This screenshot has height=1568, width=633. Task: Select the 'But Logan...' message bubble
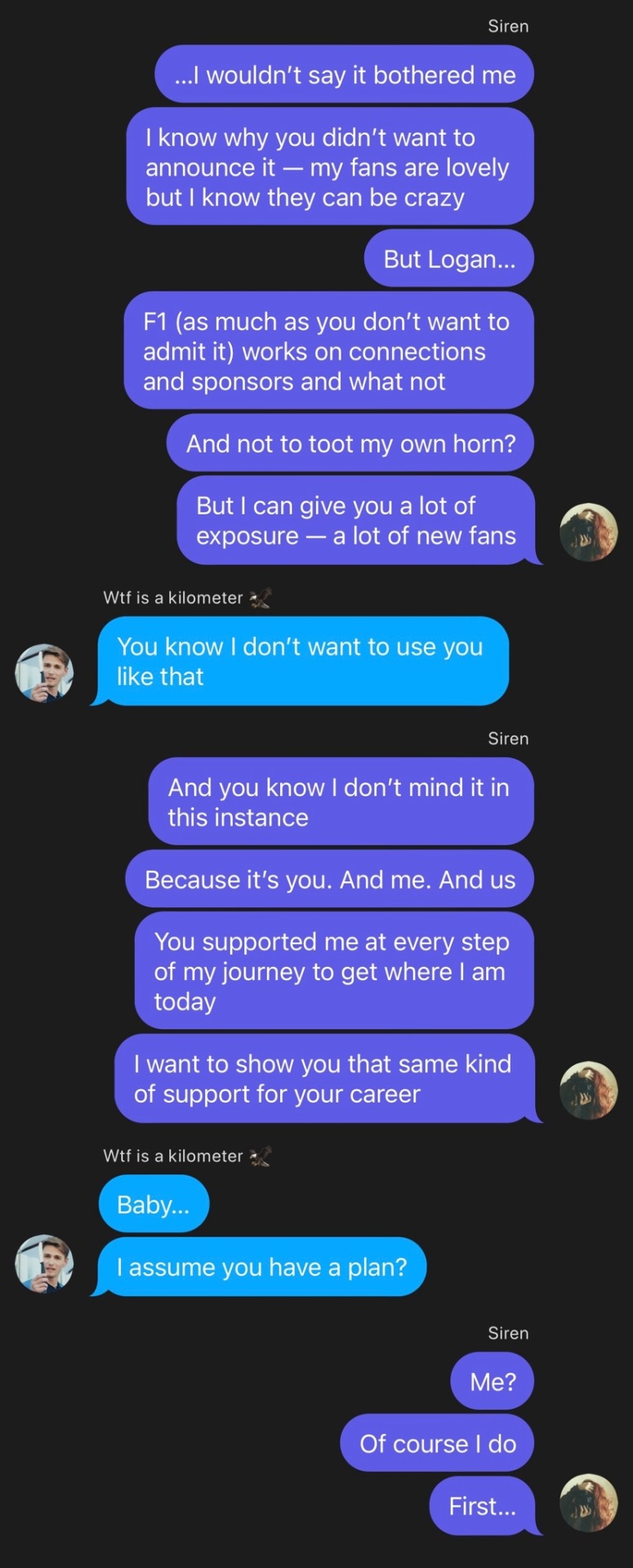point(449,259)
